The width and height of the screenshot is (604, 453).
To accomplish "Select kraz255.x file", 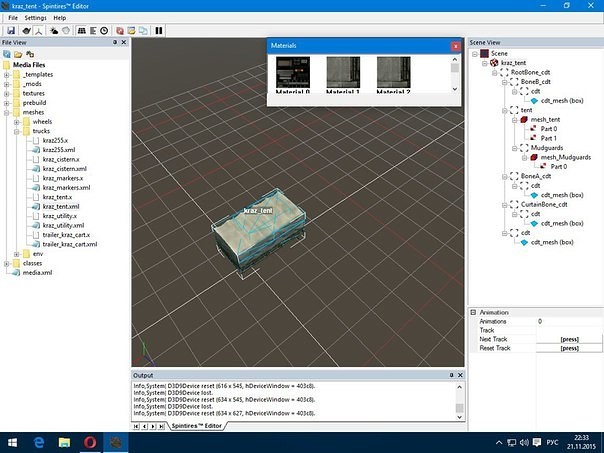I will click(55, 141).
